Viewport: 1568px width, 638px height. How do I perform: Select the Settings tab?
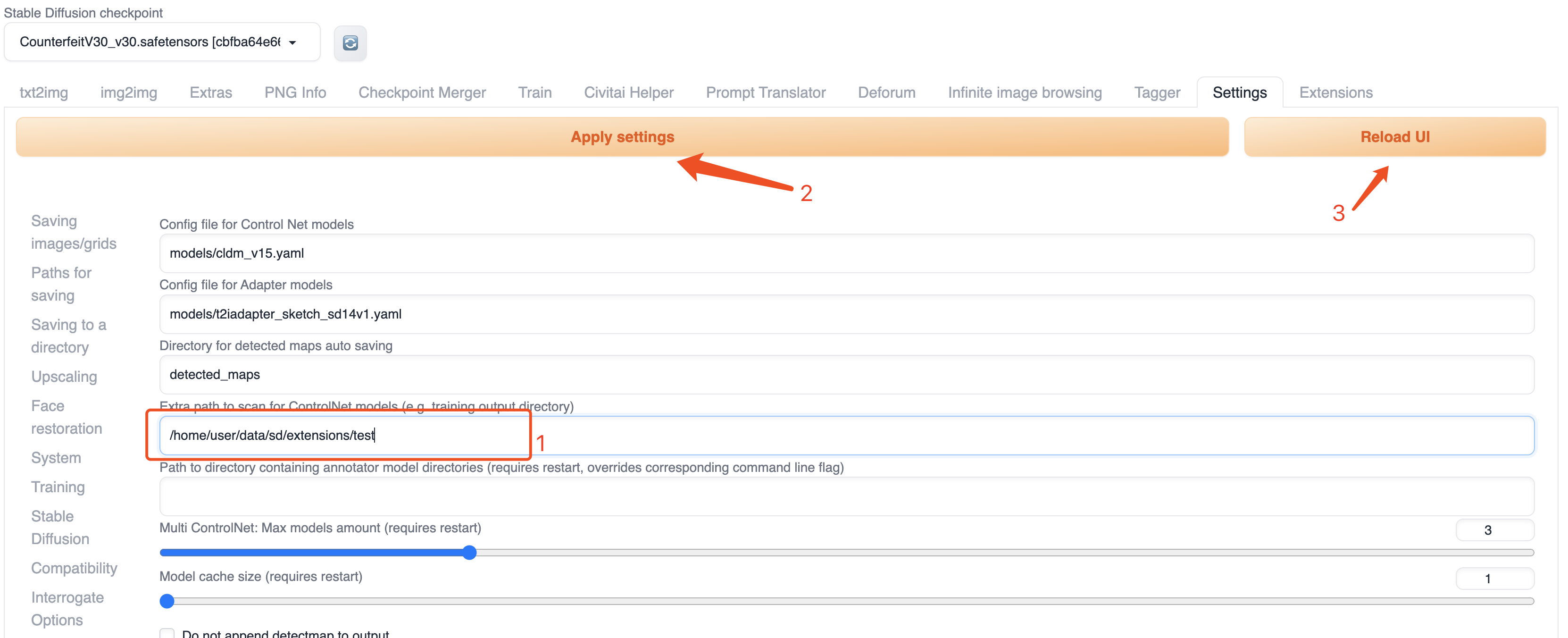(x=1239, y=92)
